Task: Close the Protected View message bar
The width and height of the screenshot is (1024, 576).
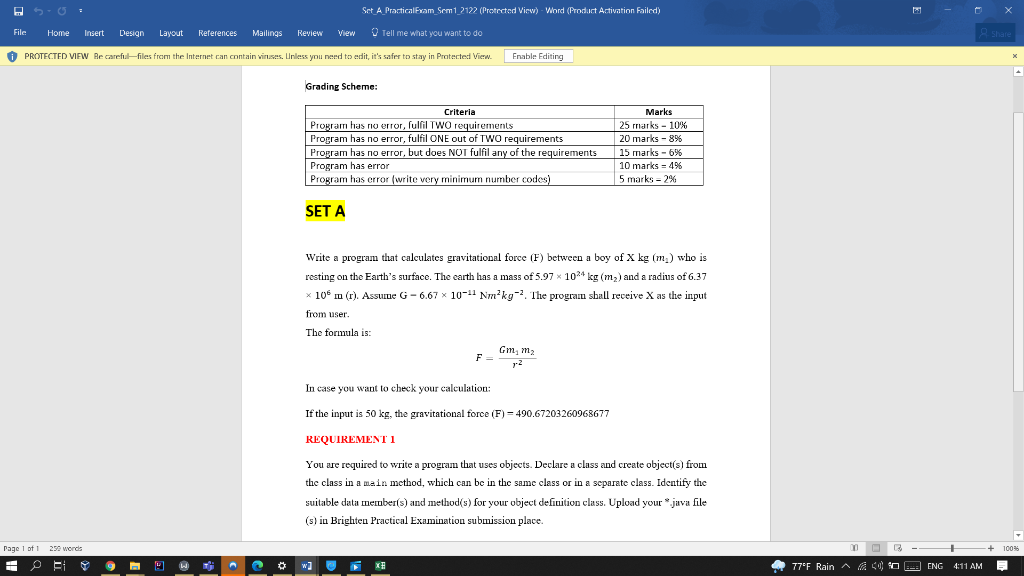Action: click(1015, 56)
